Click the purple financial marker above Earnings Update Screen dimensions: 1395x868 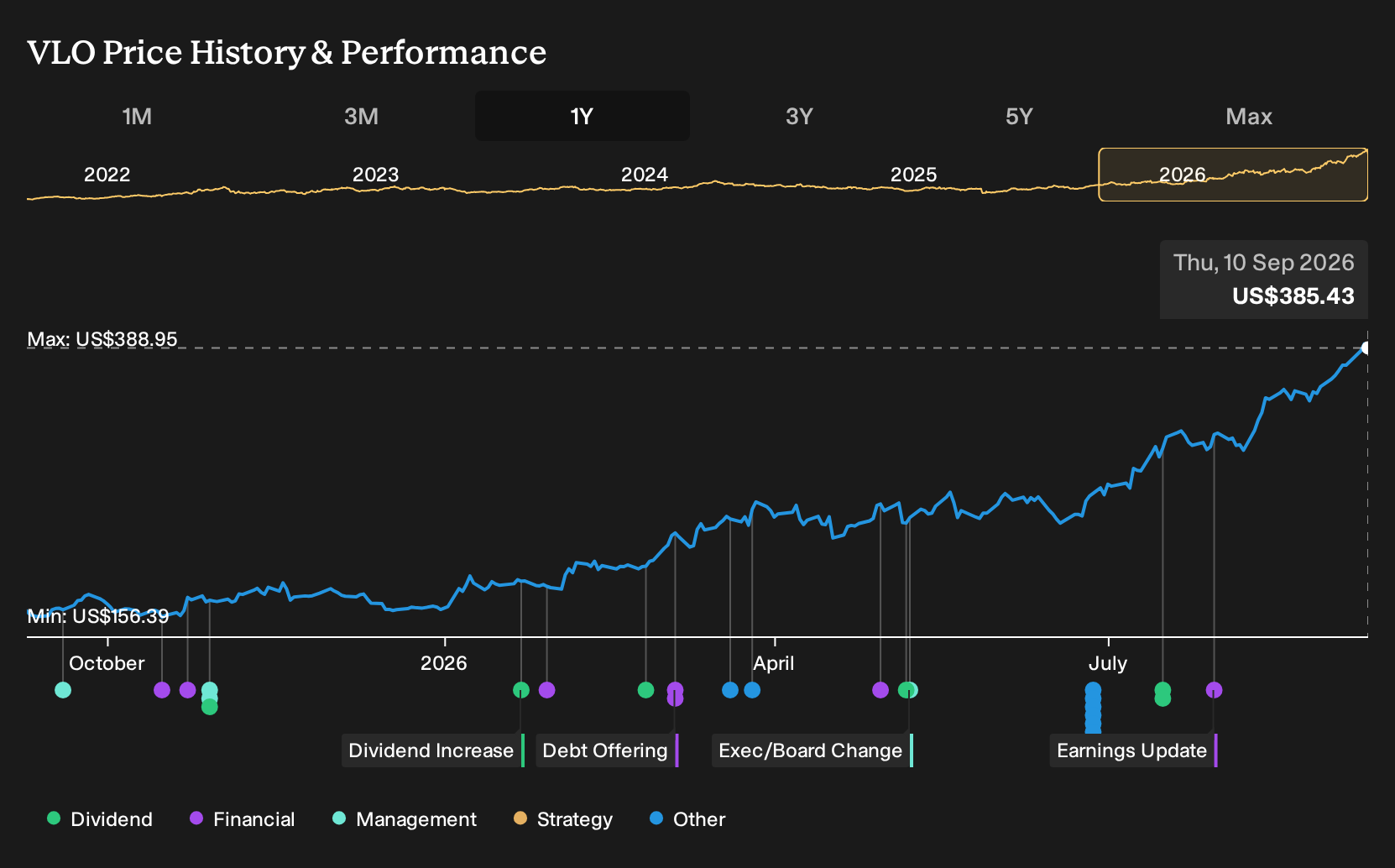tap(1214, 690)
